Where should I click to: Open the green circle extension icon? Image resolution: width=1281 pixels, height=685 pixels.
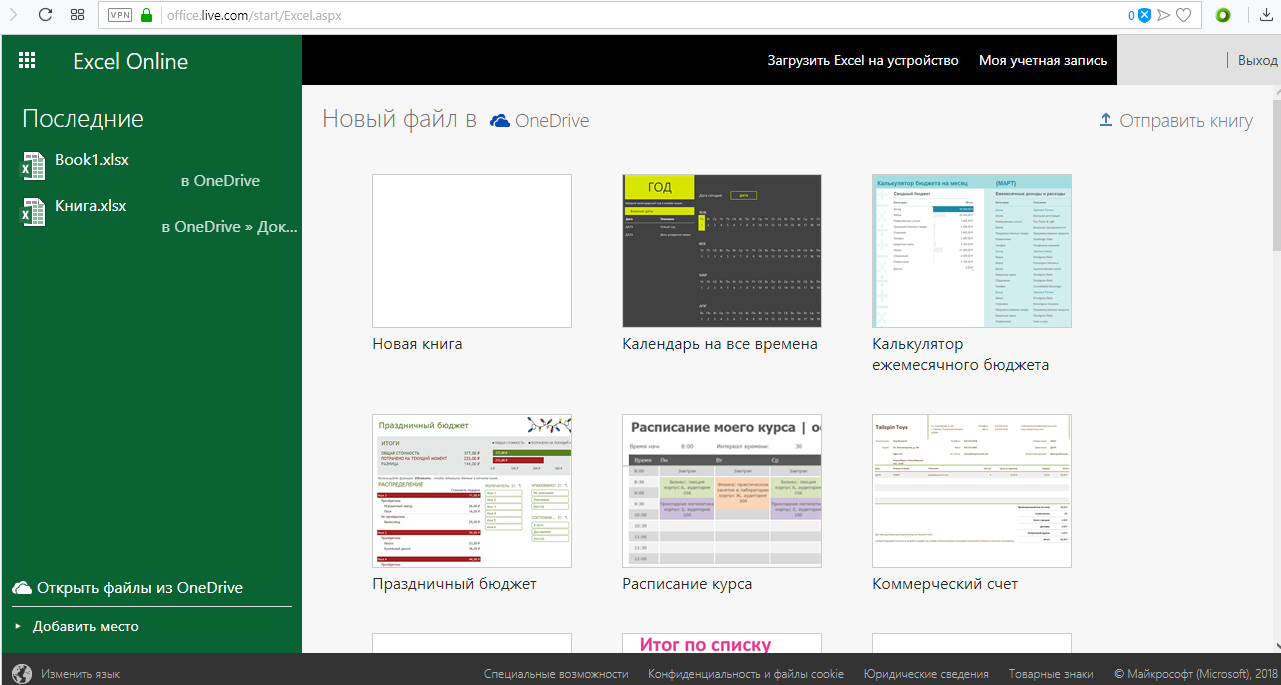(1222, 15)
